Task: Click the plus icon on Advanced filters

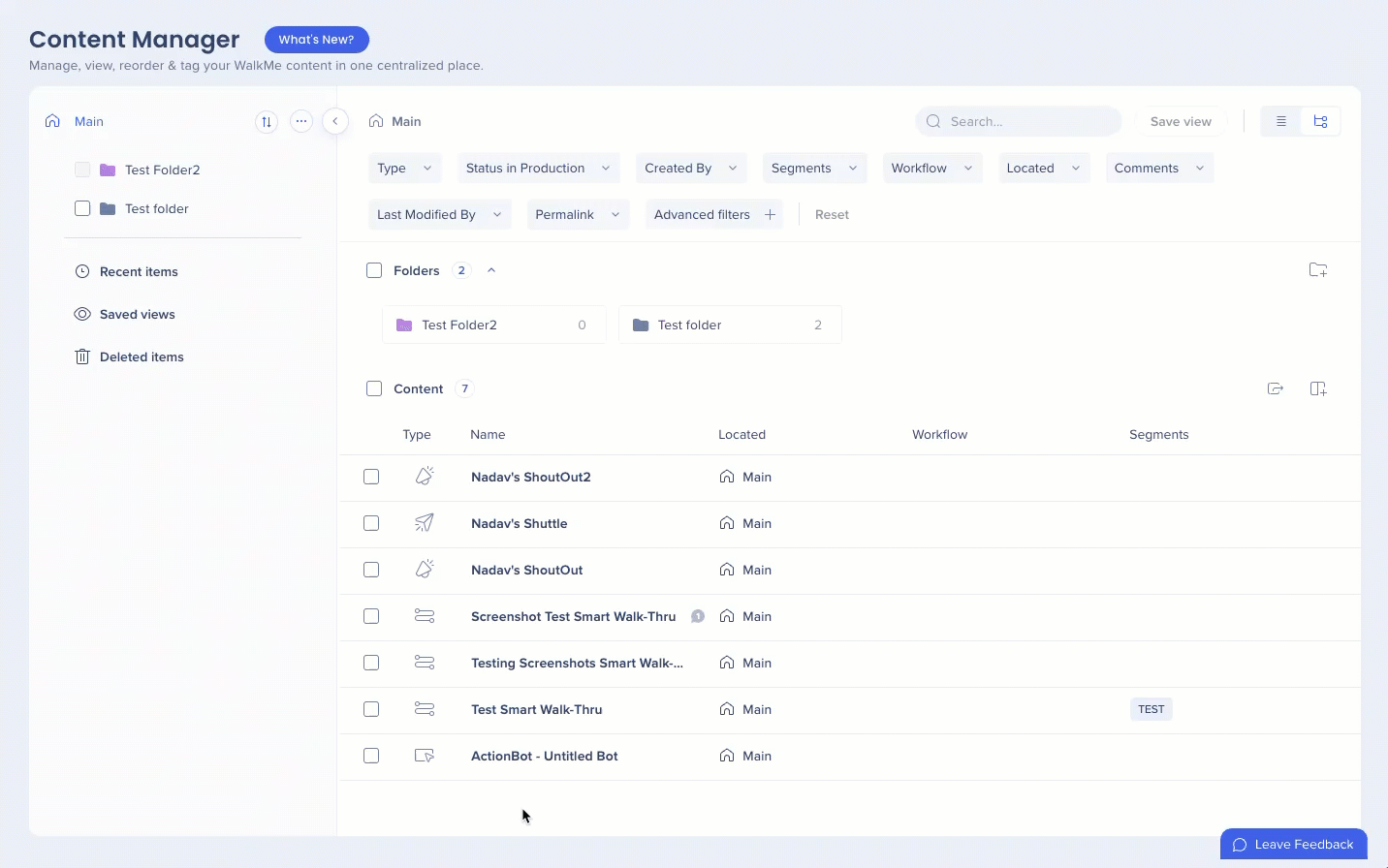Action: tap(770, 214)
